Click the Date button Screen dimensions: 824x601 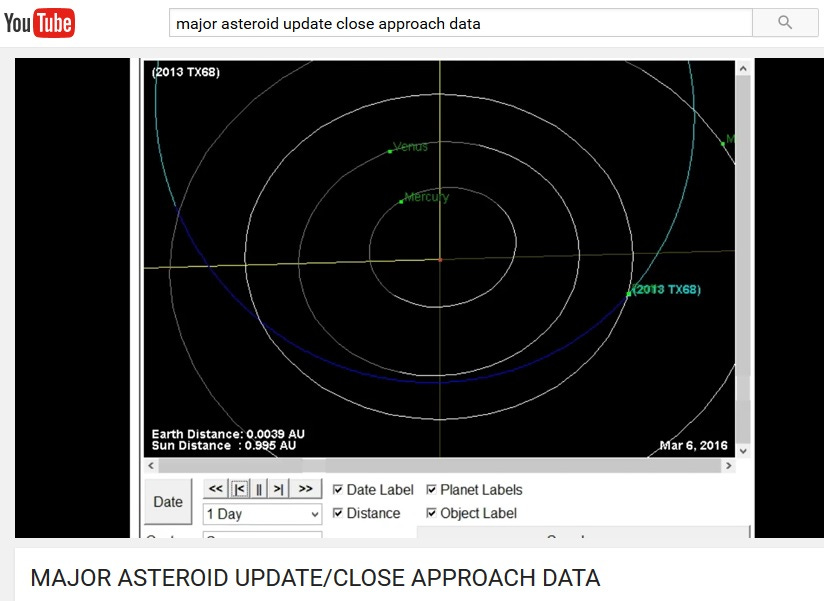point(168,502)
